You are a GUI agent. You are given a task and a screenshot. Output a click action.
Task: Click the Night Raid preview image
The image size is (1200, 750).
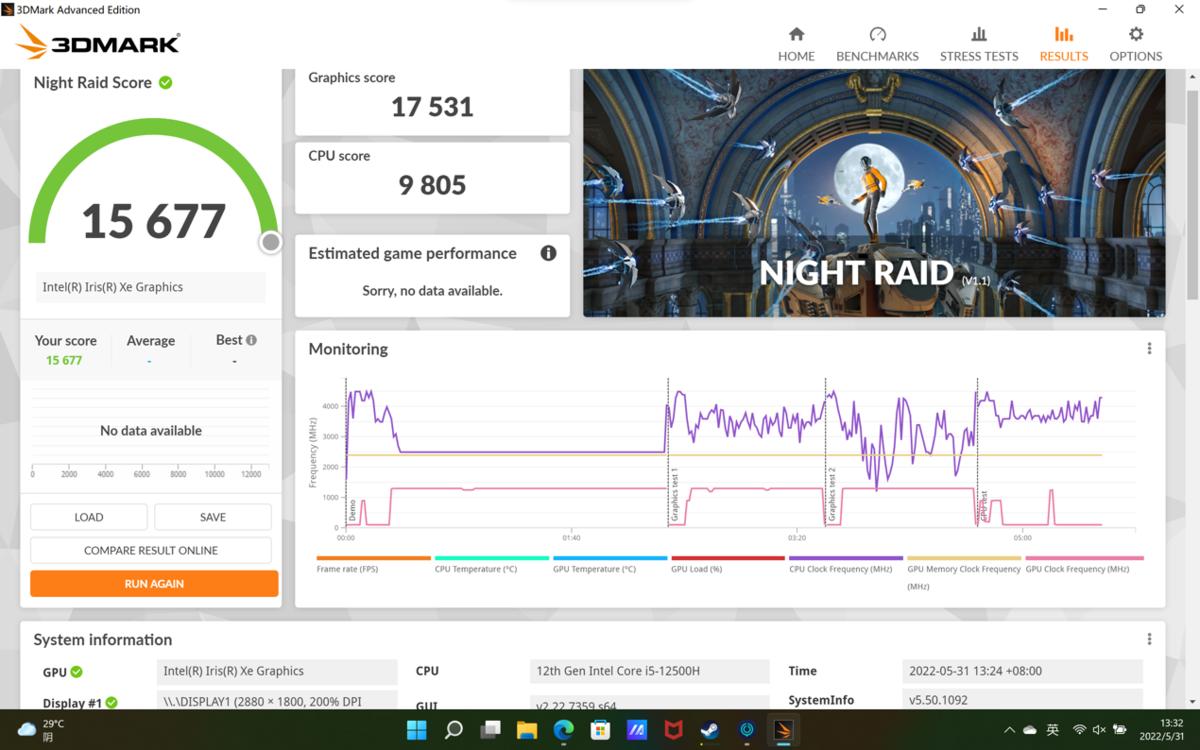tap(874, 193)
